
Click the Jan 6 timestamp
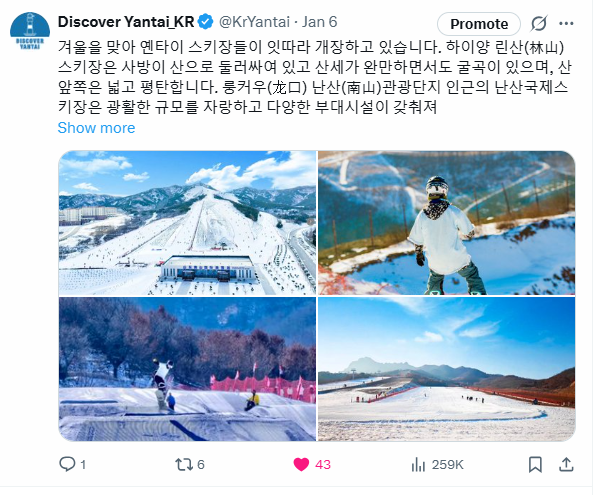[319, 22]
